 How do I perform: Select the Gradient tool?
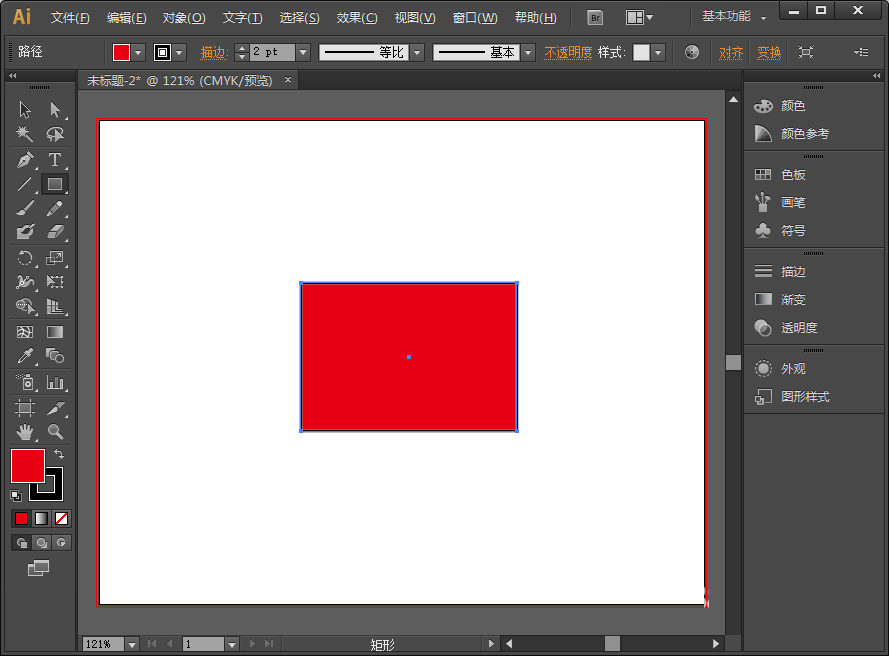coord(55,332)
